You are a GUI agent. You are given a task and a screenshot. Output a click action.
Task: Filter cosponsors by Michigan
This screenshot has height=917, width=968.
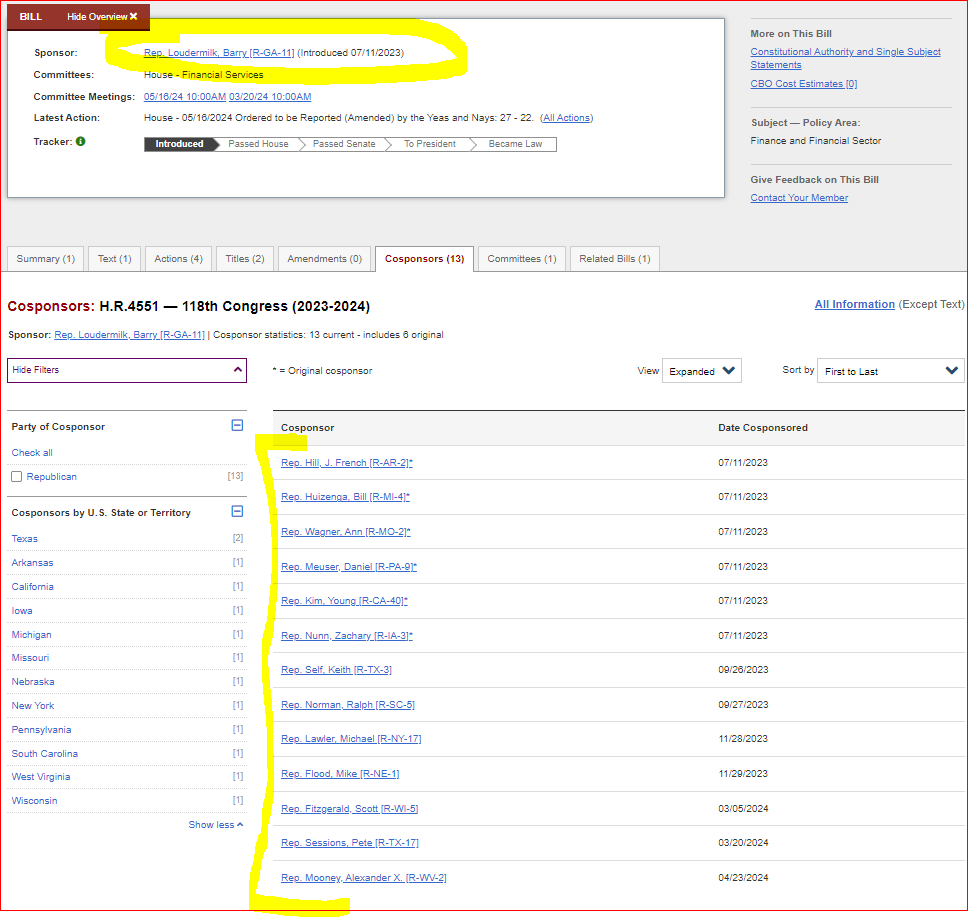pyautogui.click(x=31, y=635)
